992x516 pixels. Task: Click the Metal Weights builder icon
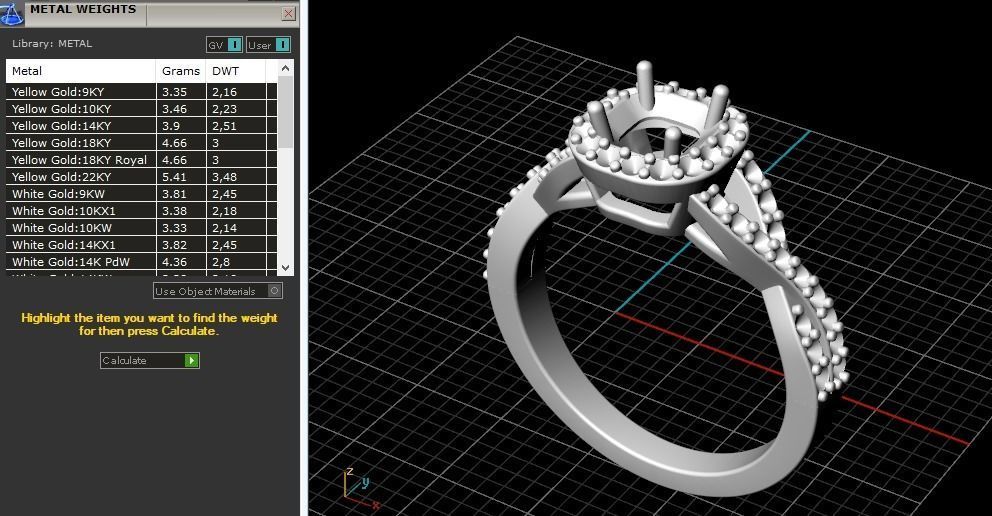(11, 13)
